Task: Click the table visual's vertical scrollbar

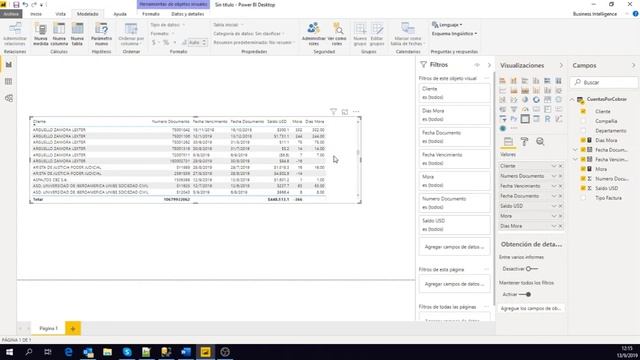Action: pos(358,158)
